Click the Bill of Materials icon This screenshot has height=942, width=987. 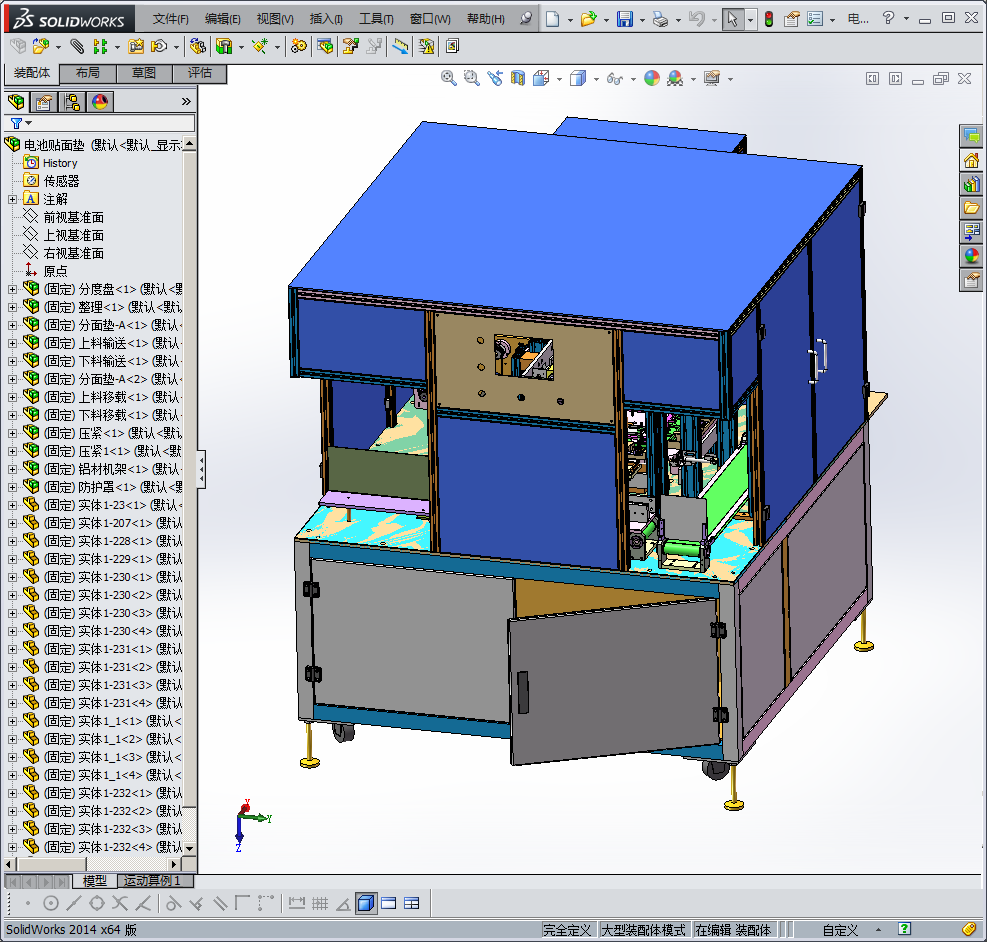(325, 46)
